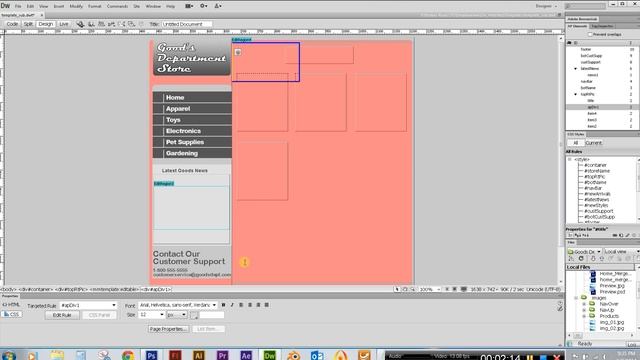Click the File management icon in document toolbar
This screenshot has width=640, height=360.
pos(91,24)
